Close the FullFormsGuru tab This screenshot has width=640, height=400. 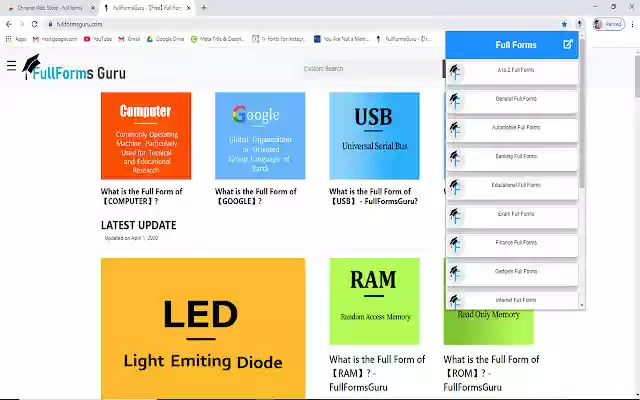pyautogui.click(x=188, y=8)
